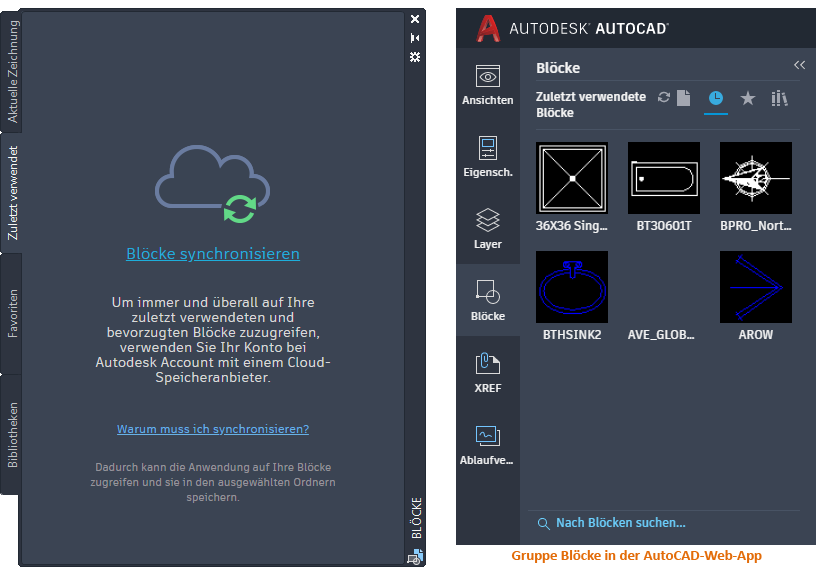Toggle auto-hide on the Blöcke palette
The image size is (816, 567).
[415, 38]
